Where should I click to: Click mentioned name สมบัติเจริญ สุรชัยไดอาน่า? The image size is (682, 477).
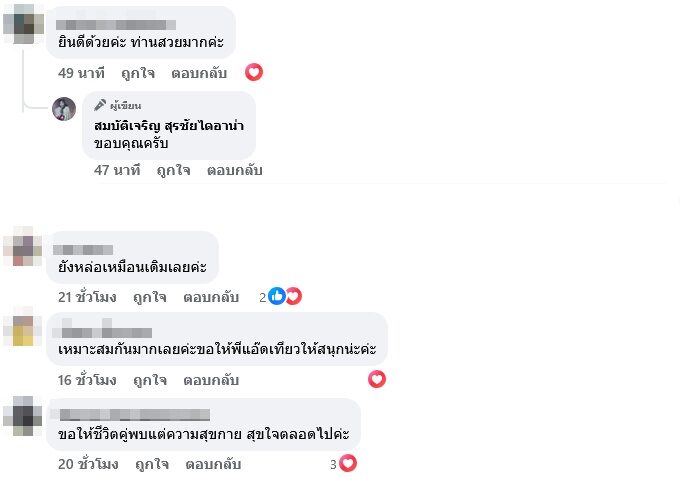coord(170,125)
